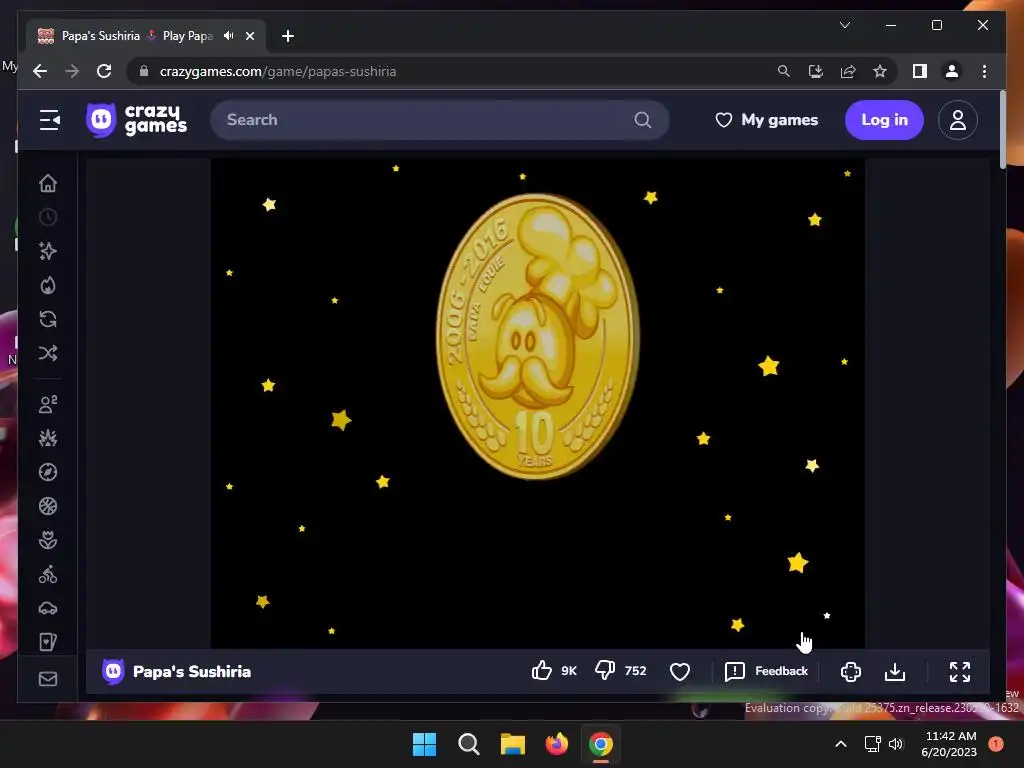Open Recently played clock icon

pyautogui.click(x=48, y=217)
